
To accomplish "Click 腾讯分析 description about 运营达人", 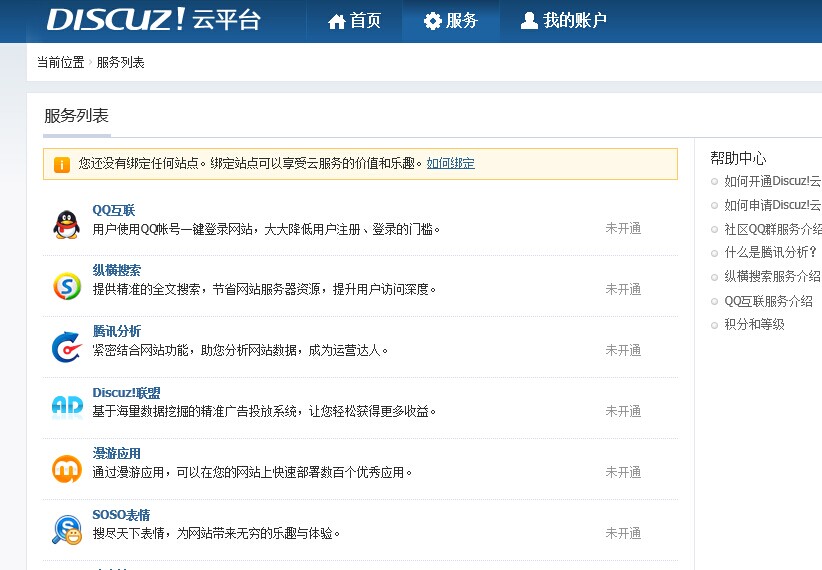I will [240, 350].
